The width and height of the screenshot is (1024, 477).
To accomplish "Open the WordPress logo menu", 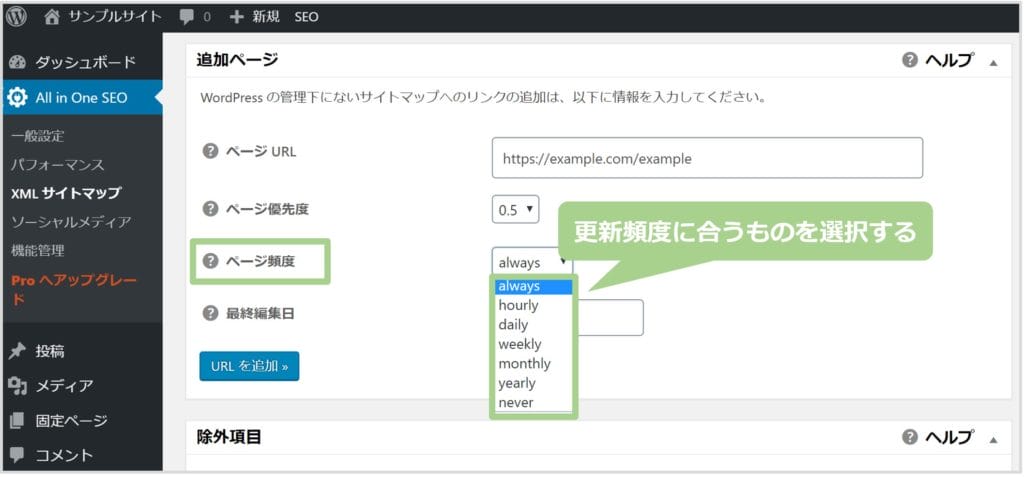I will click(16, 17).
